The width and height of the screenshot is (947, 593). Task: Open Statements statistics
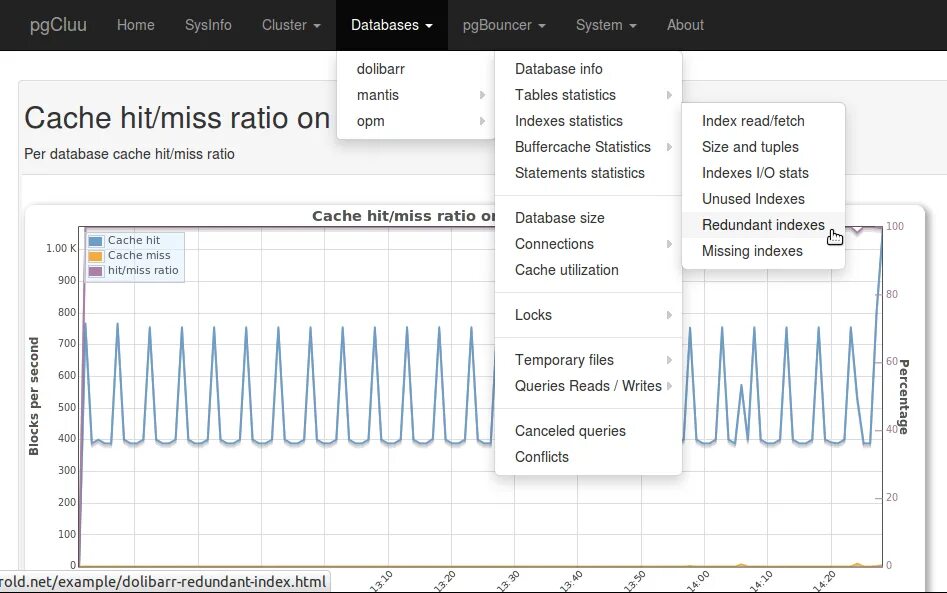point(588,173)
